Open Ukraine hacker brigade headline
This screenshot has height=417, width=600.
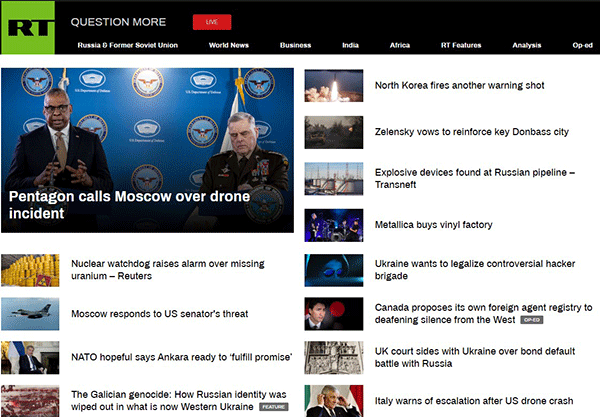coord(474,270)
